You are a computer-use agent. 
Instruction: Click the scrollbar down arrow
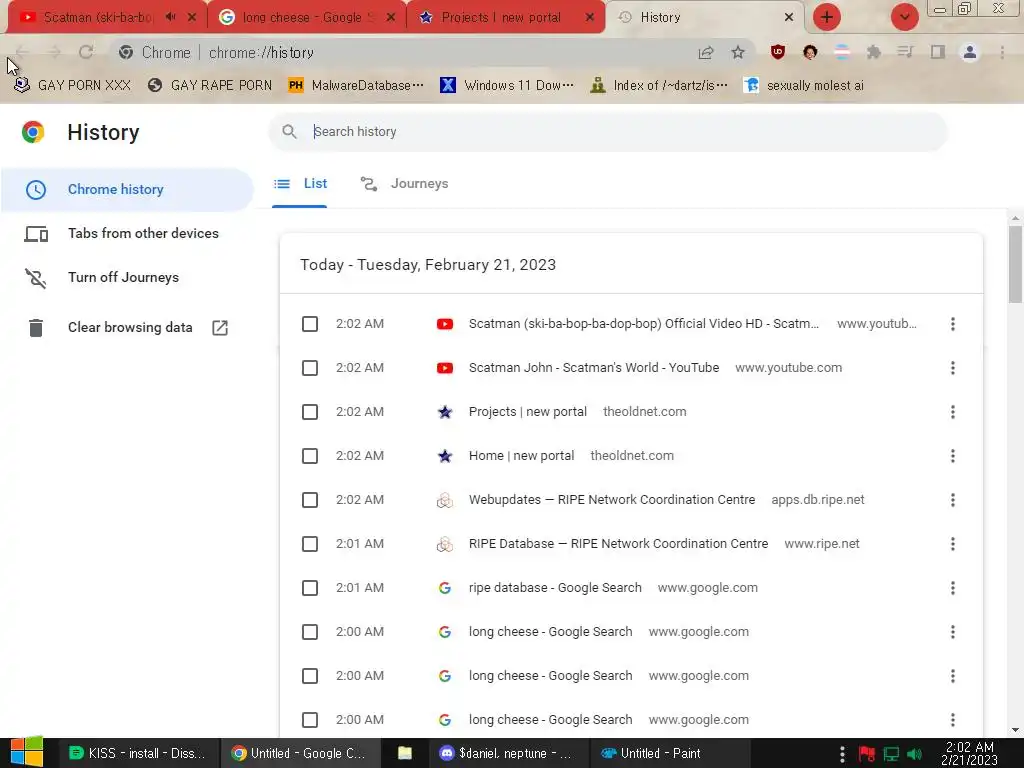[1015, 729]
